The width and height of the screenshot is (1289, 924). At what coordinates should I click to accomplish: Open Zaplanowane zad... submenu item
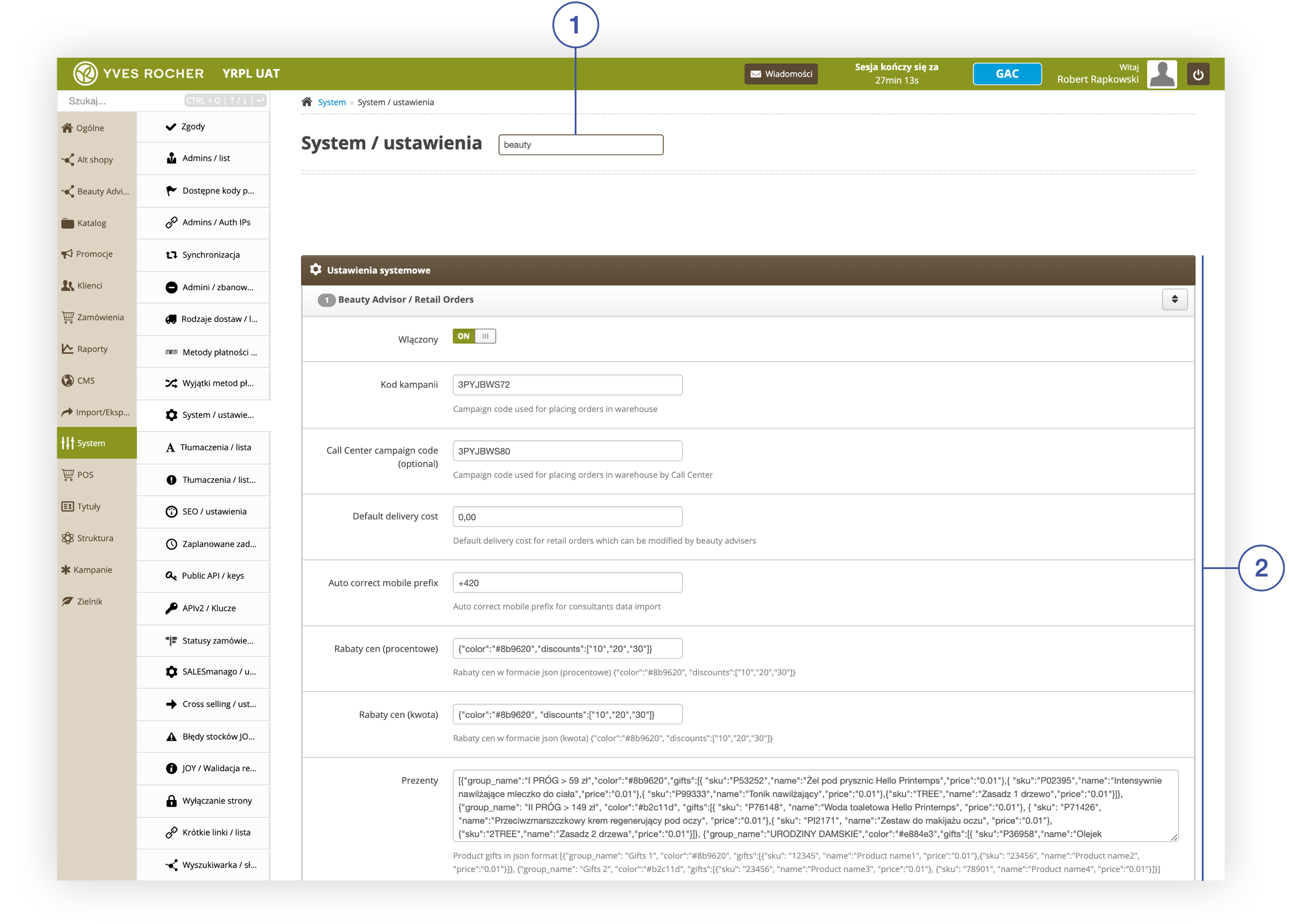203,544
